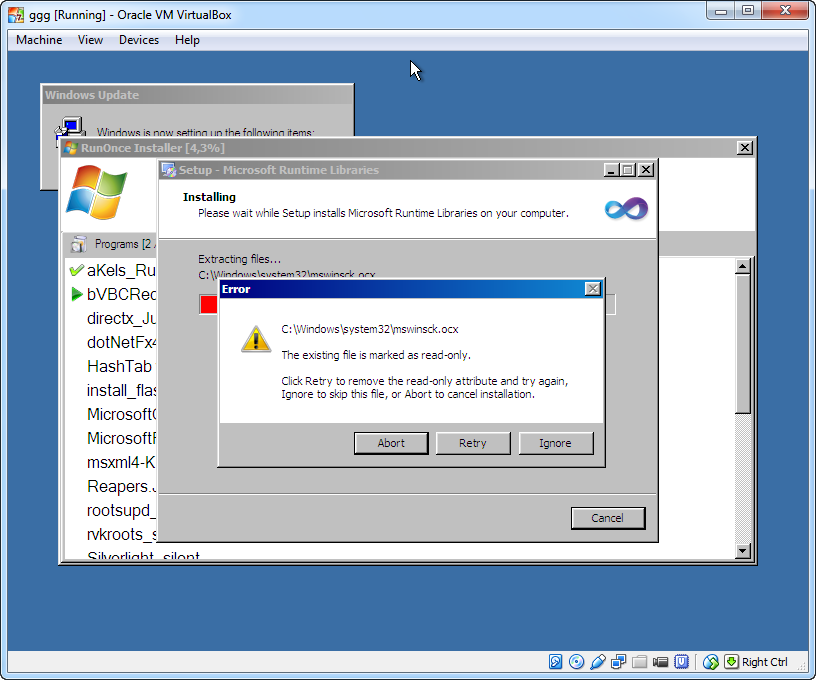Click the green checkmark beside aKels_Ru
This screenshot has width=816, height=680.
point(76,270)
